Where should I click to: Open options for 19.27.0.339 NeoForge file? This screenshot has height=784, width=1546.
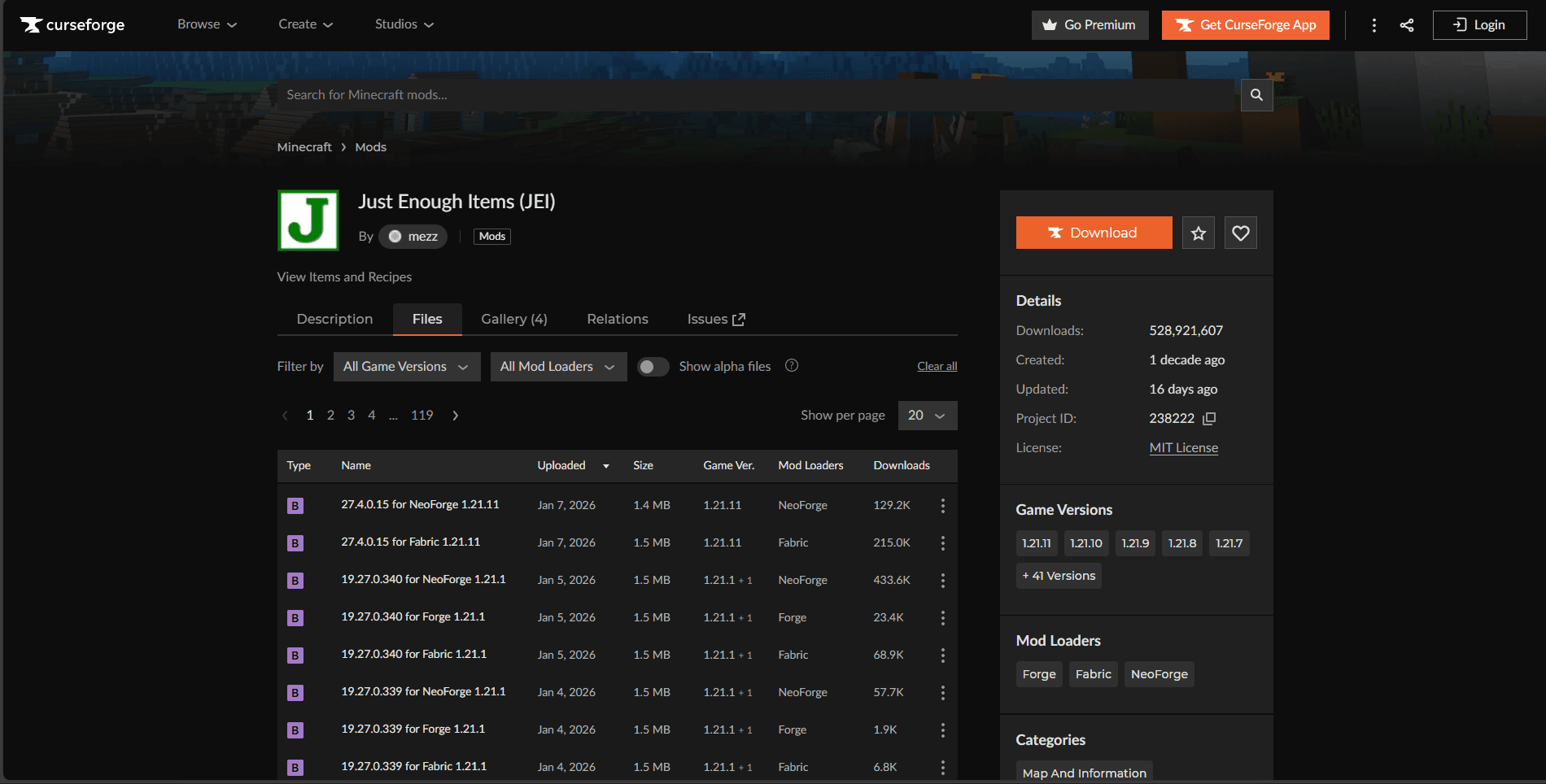pyautogui.click(x=943, y=693)
